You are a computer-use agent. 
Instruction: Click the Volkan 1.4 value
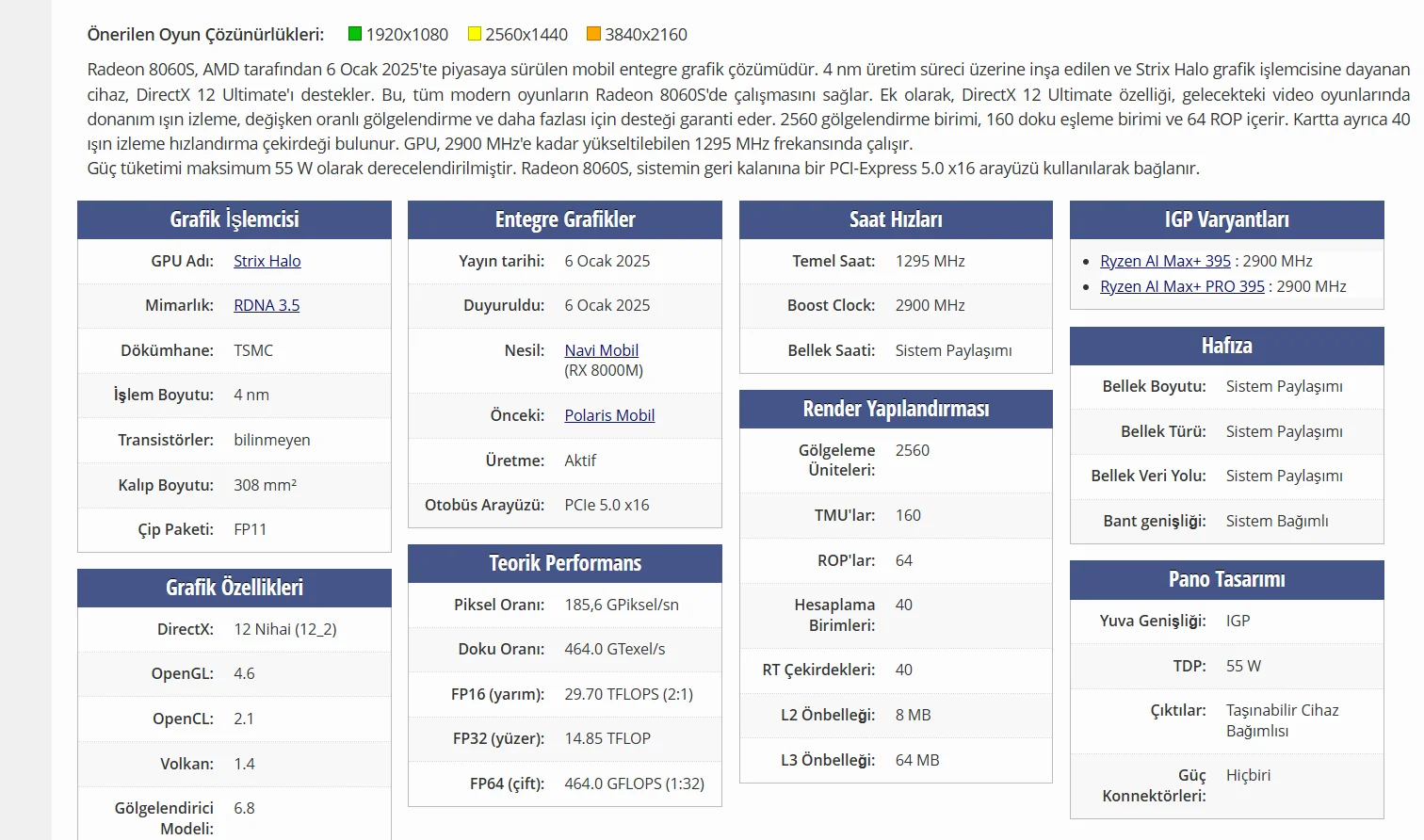pos(245,764)
